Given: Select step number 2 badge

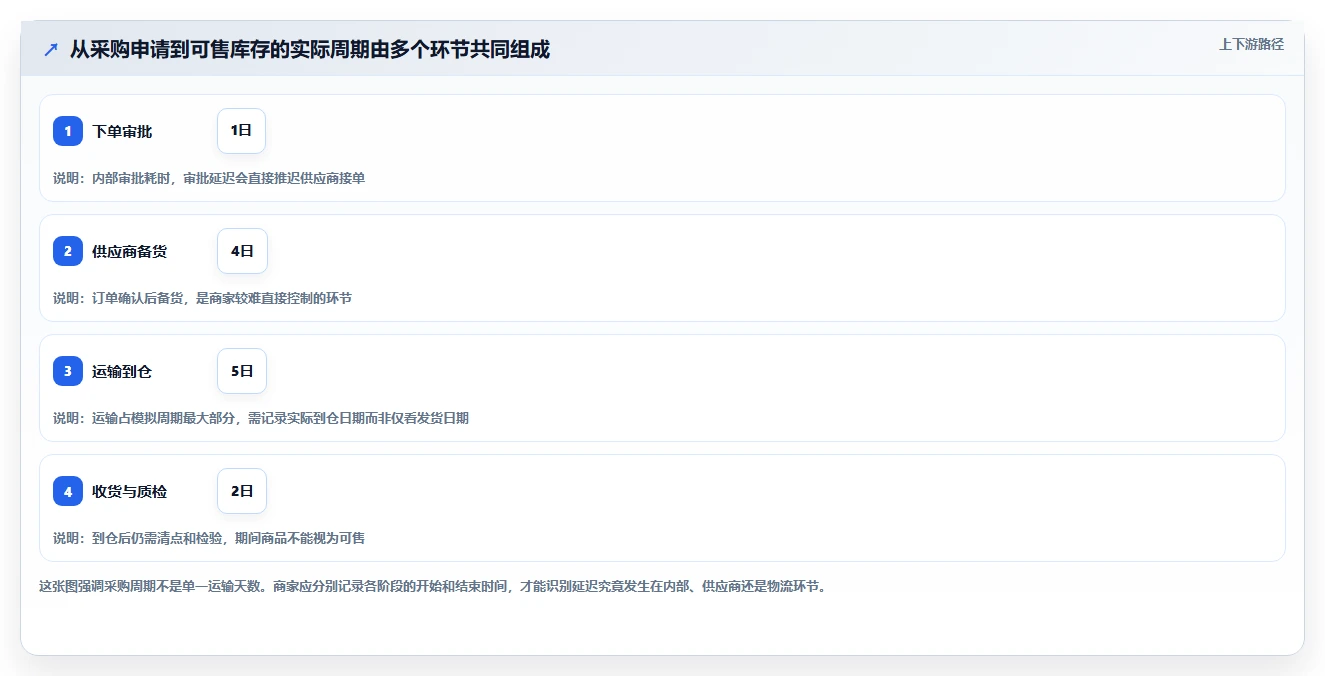Looking at the screenshot, I should tap(68, 251).
